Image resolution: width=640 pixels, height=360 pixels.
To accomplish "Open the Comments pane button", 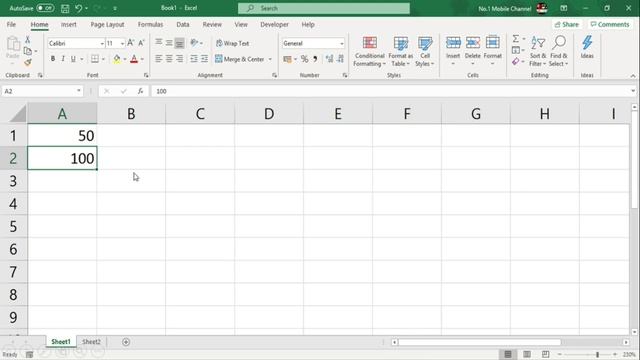I will (x=610, y=24).
